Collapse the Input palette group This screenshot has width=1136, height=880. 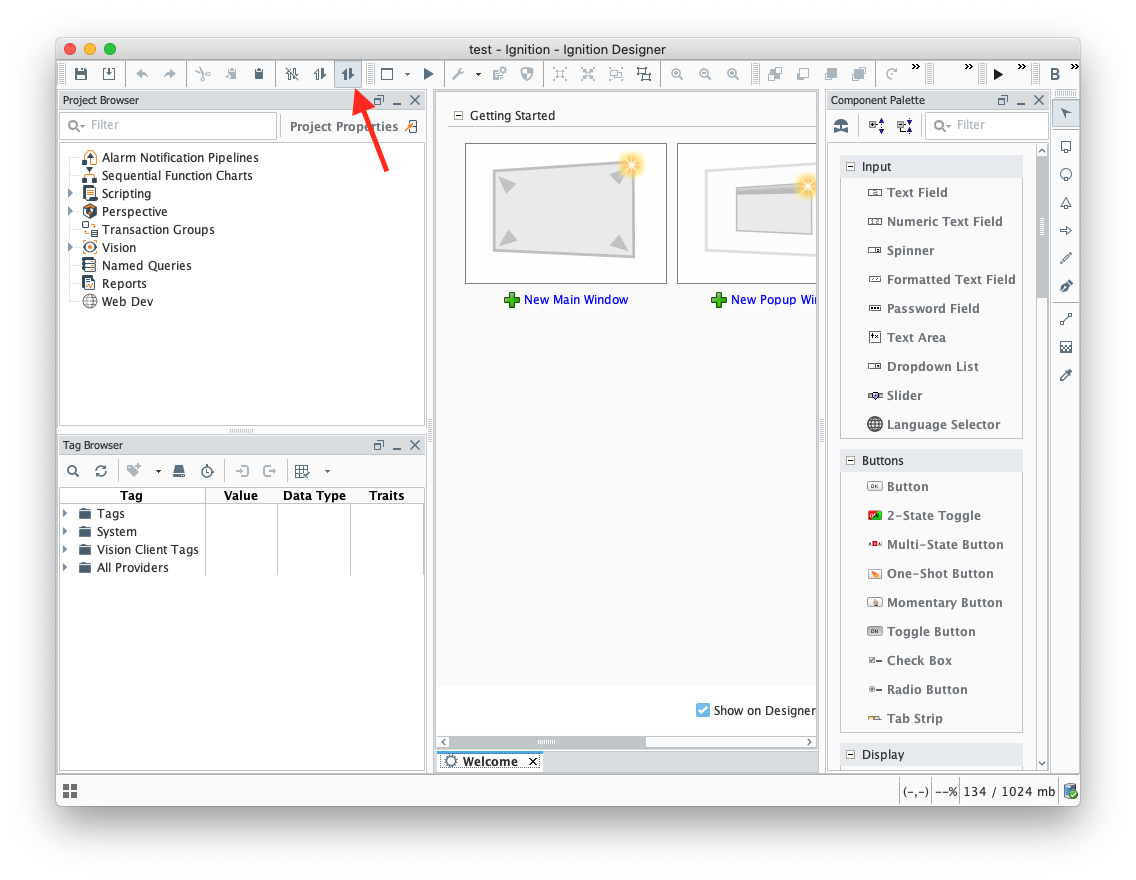(x=851, y=167)
